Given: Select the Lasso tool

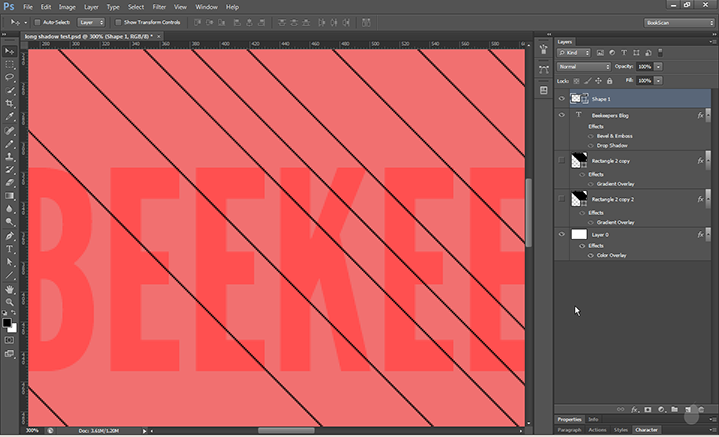Looking at the screenshot, I should coord(10,76).
